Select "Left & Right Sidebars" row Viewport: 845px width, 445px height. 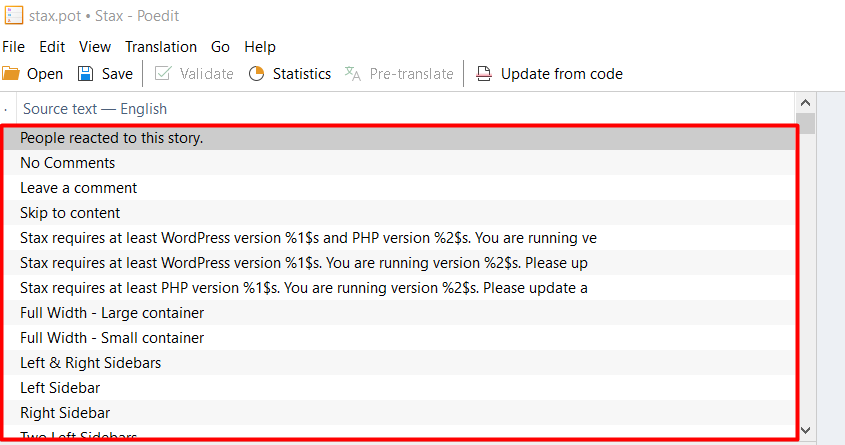(x=399, y=363)
